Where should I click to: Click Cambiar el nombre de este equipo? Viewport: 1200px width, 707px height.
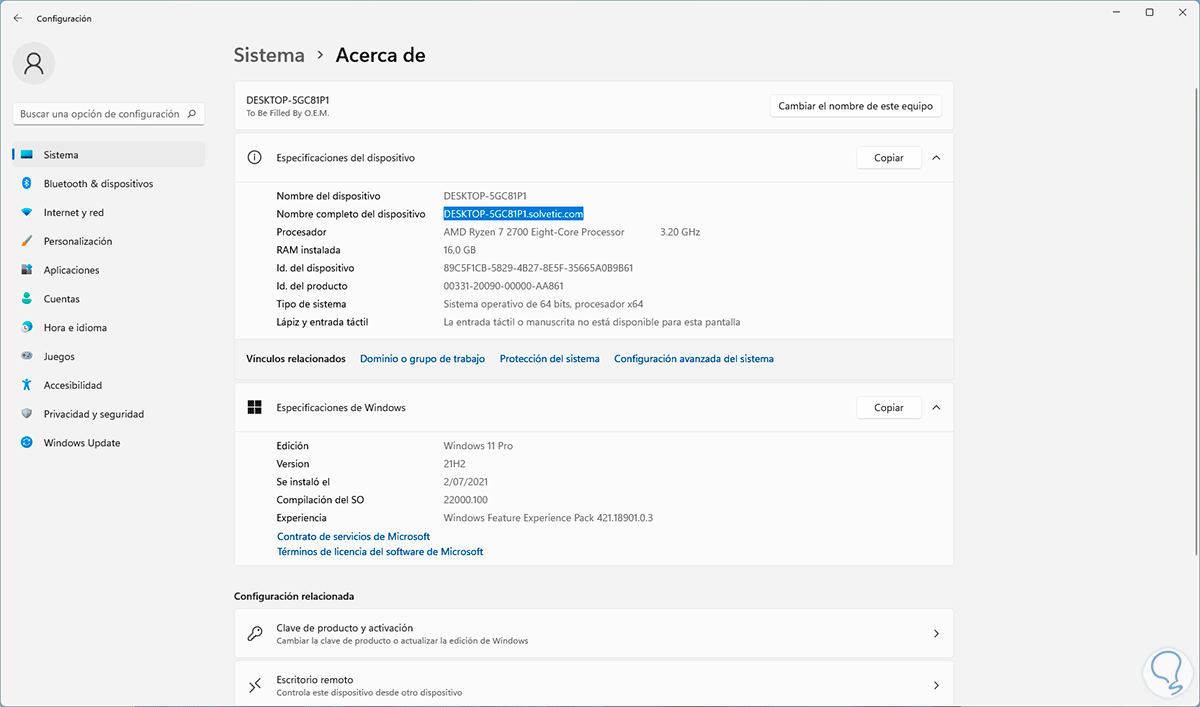pyautogui.click(x=855, y=106)
